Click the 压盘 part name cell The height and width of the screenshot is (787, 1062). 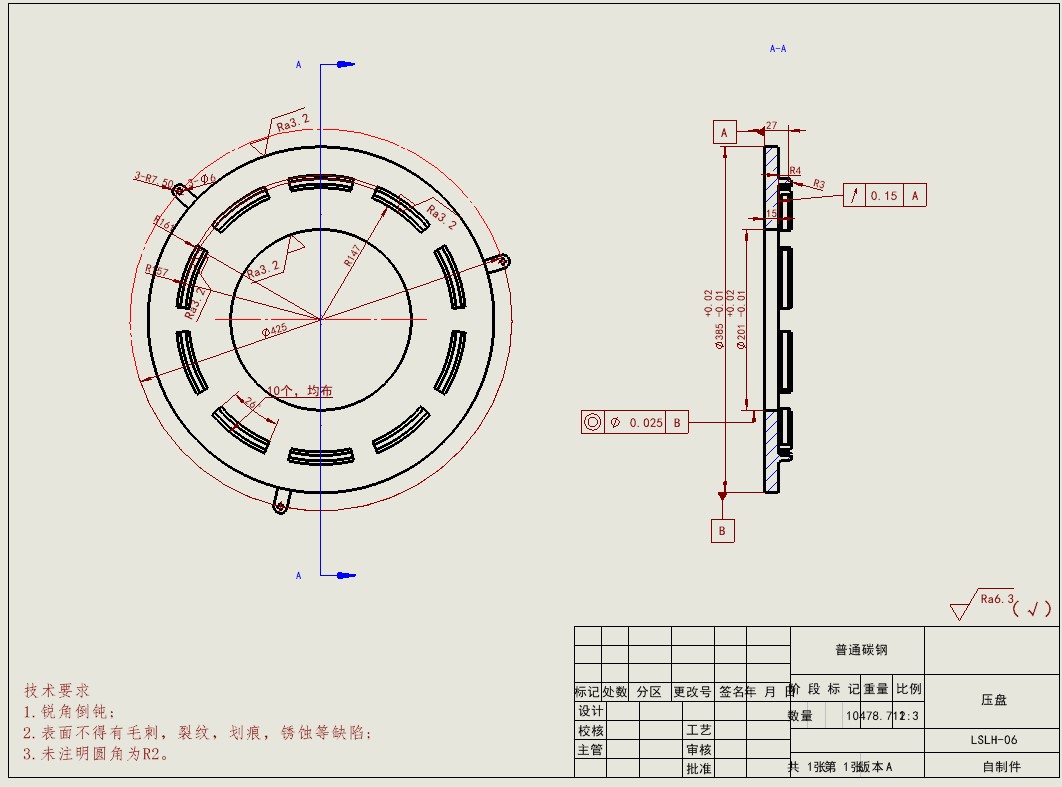pos(993,701)
